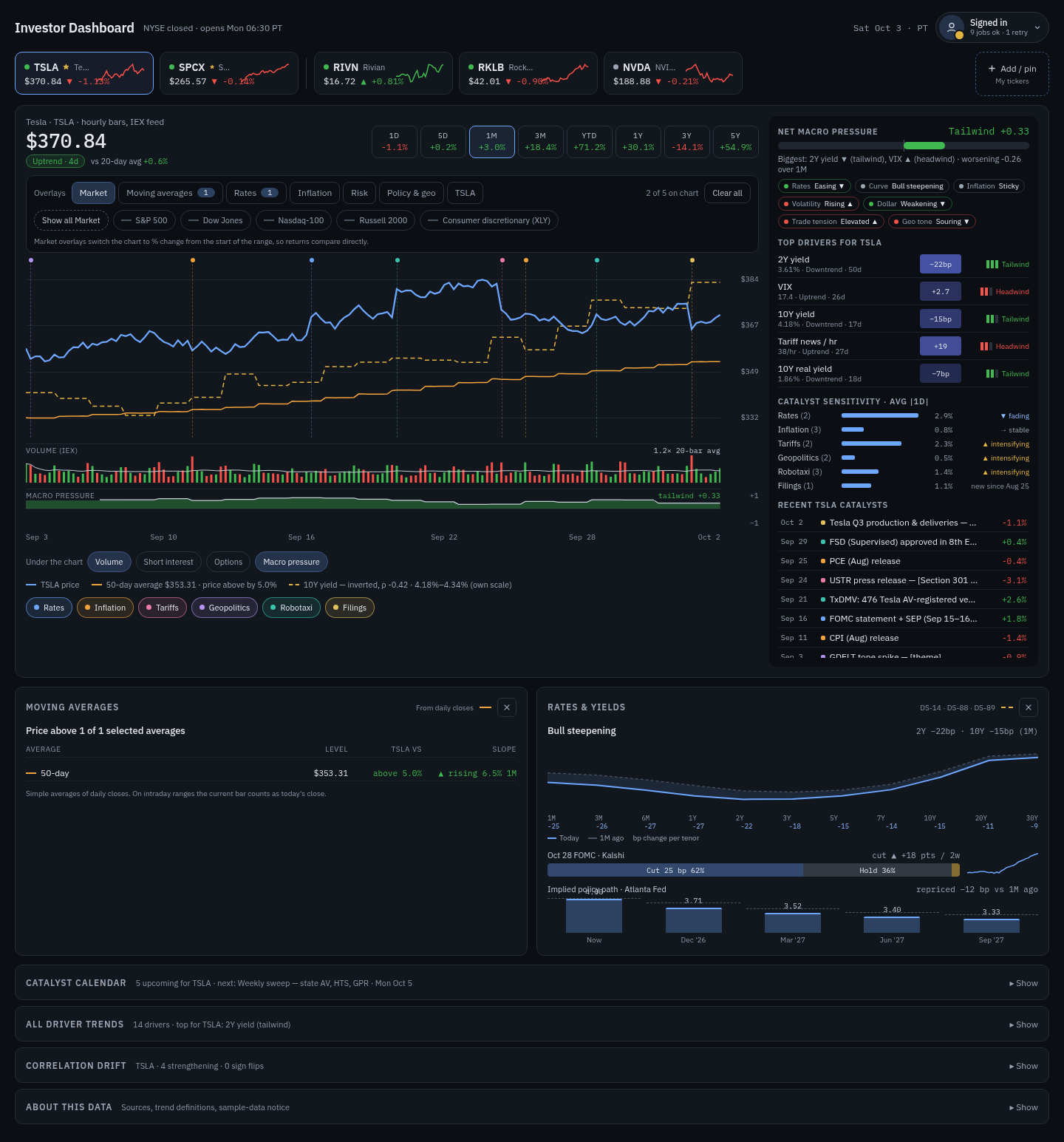Select the YTD time range tab
Image resolution: width=1064 pixels, height=1142 pixels.
click(590, 142)
